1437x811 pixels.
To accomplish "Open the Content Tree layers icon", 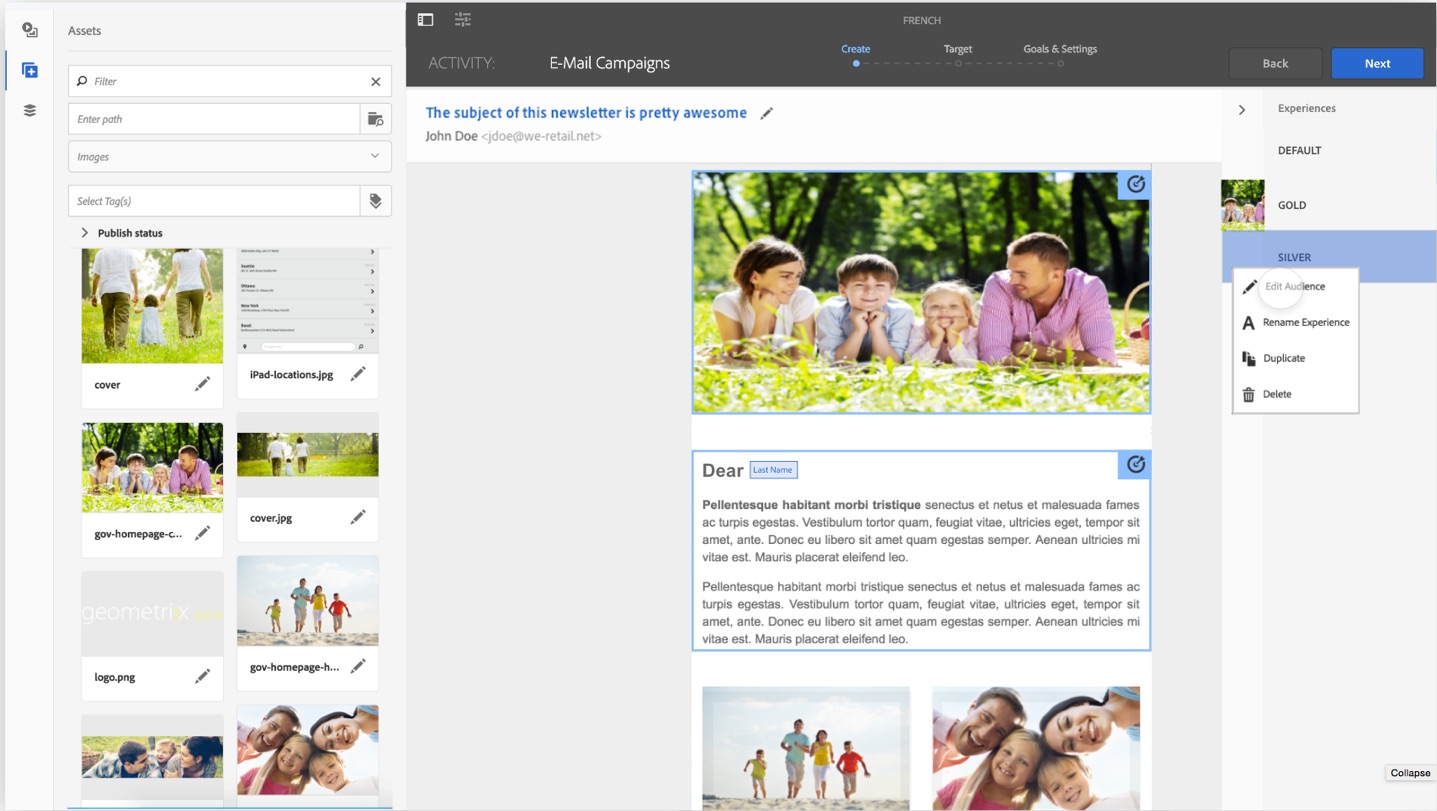I will click(x=30, y=110).
